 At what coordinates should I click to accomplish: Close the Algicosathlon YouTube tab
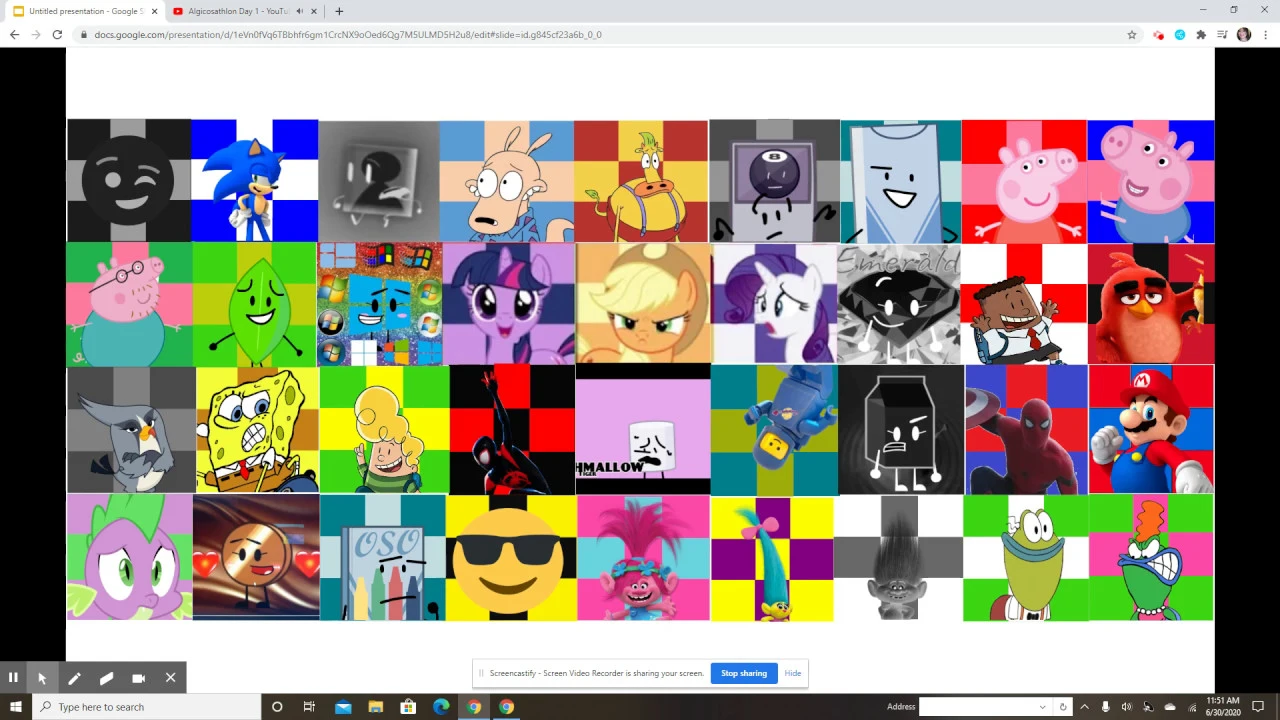[x=314, y=11]
